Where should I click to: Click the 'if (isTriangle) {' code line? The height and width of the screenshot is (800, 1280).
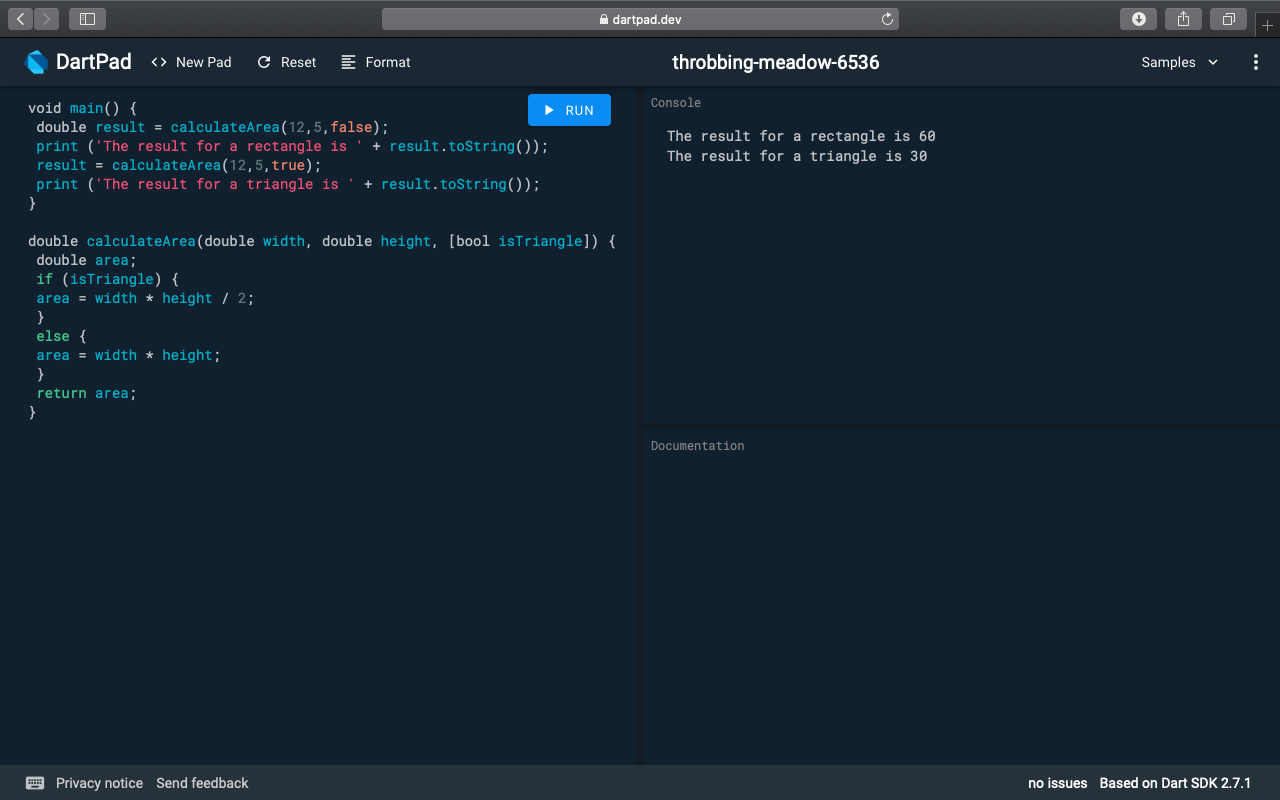pyautogui.click(x=107, y=279)
